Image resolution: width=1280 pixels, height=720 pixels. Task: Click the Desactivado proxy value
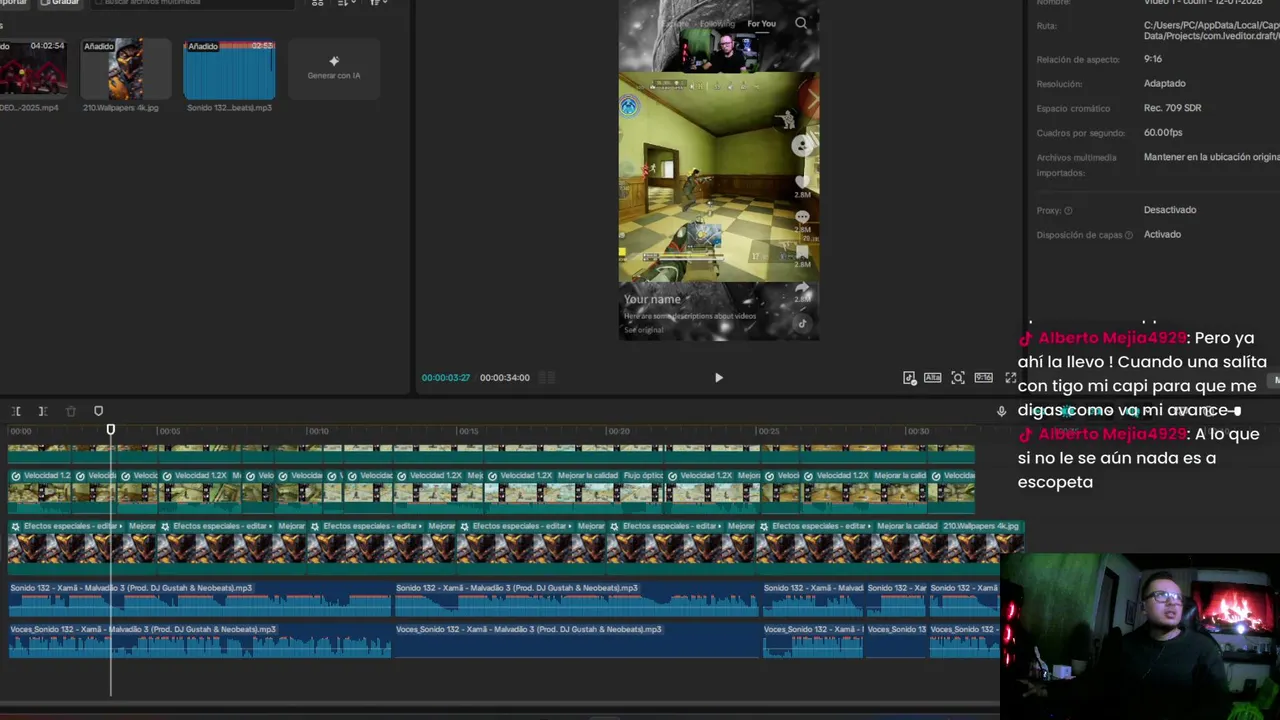(x=1170, y=210)
